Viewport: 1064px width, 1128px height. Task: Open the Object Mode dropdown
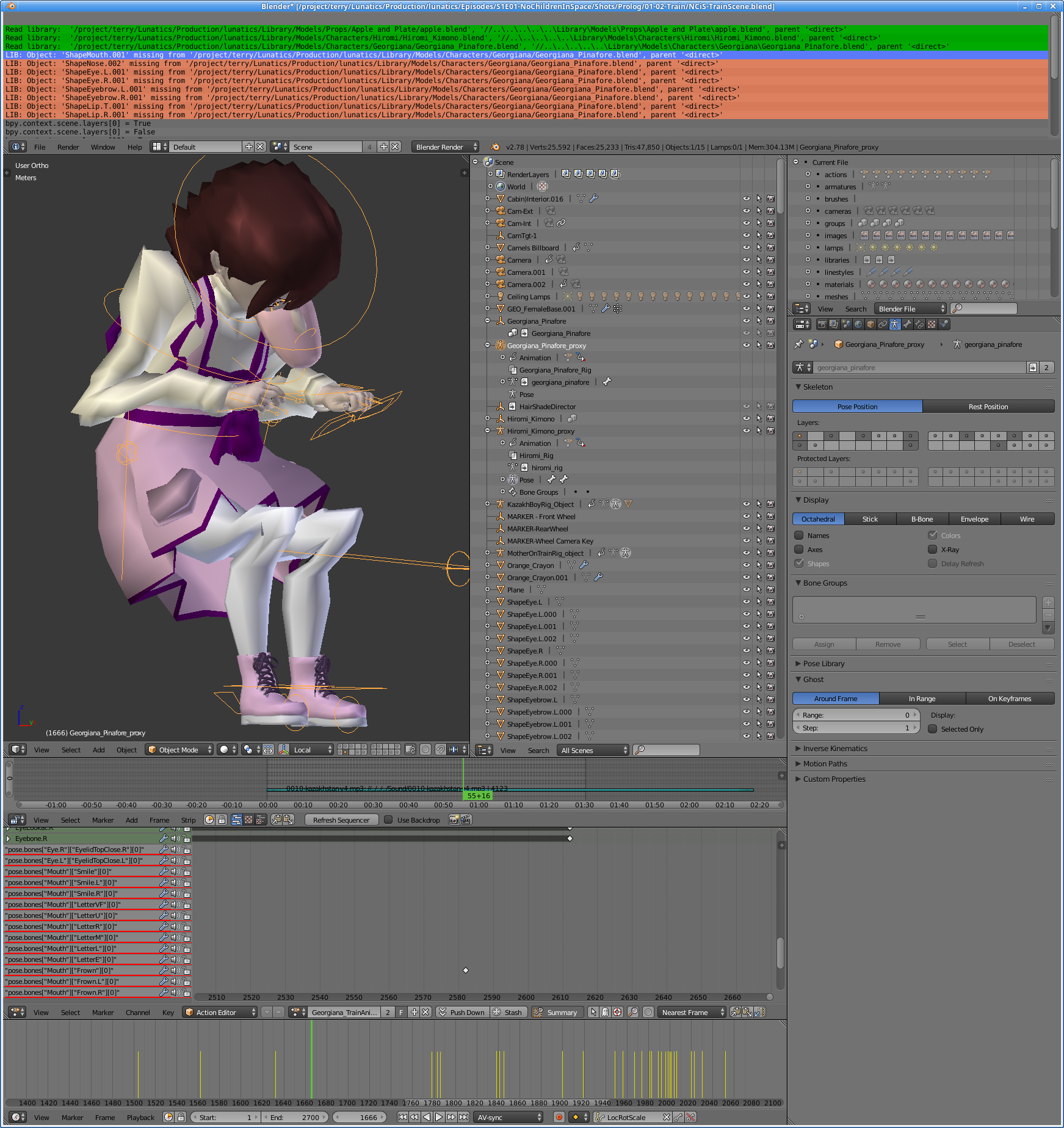click(179, 750)
